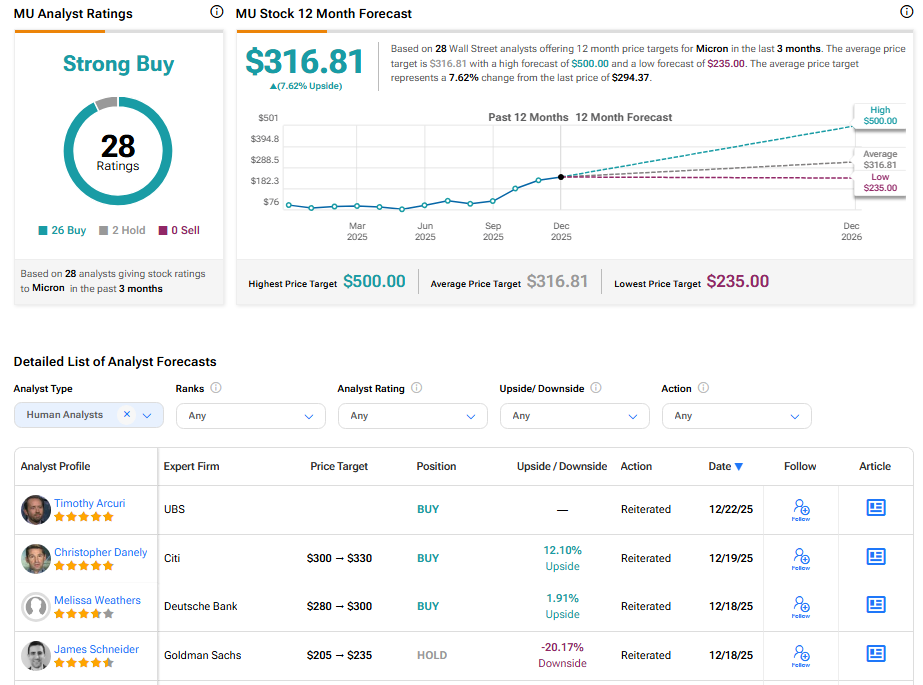Open Timothy Arcuri's analyst profile link

click(90, 503)
